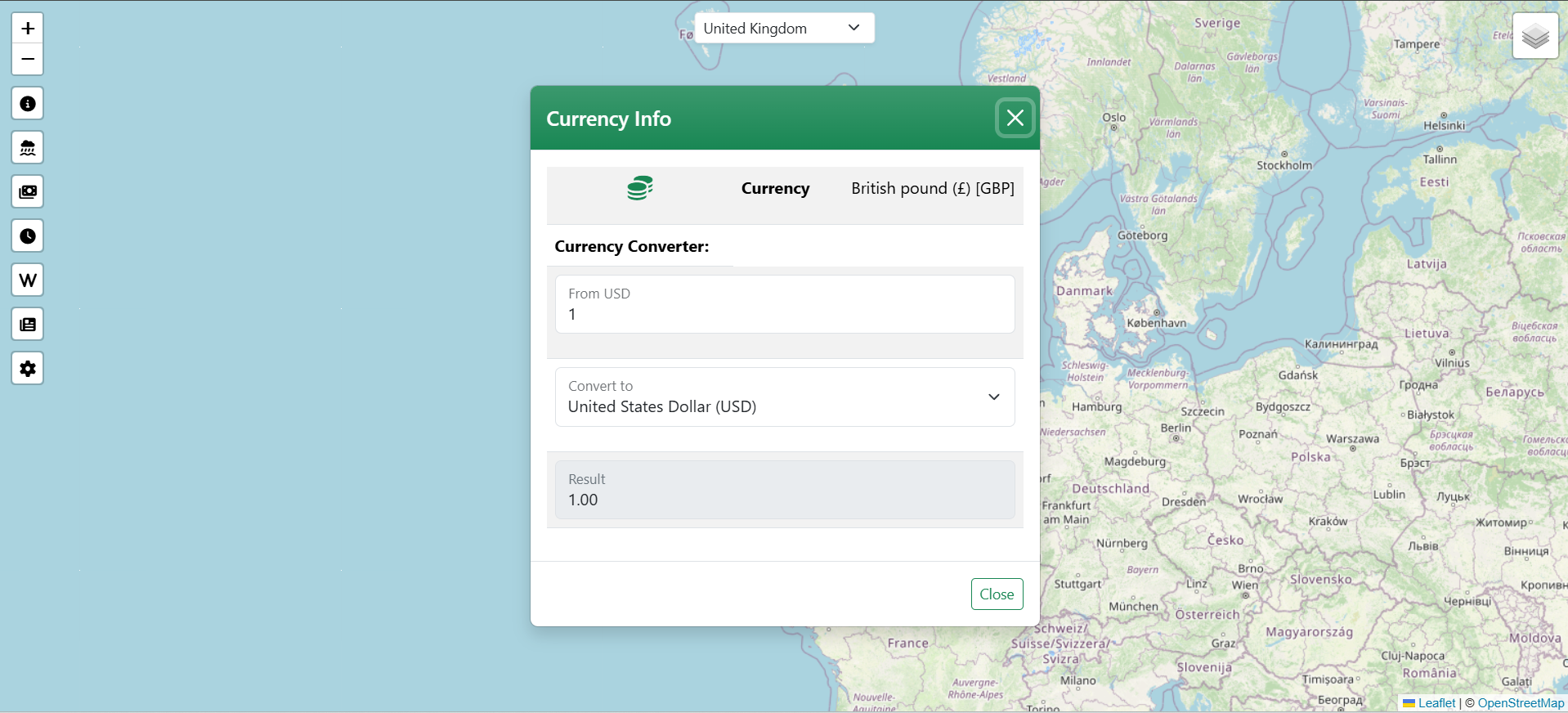This screenshot has width=1568, height=713.
Task: Open the news newspaper button
Action: pos(28,325)
